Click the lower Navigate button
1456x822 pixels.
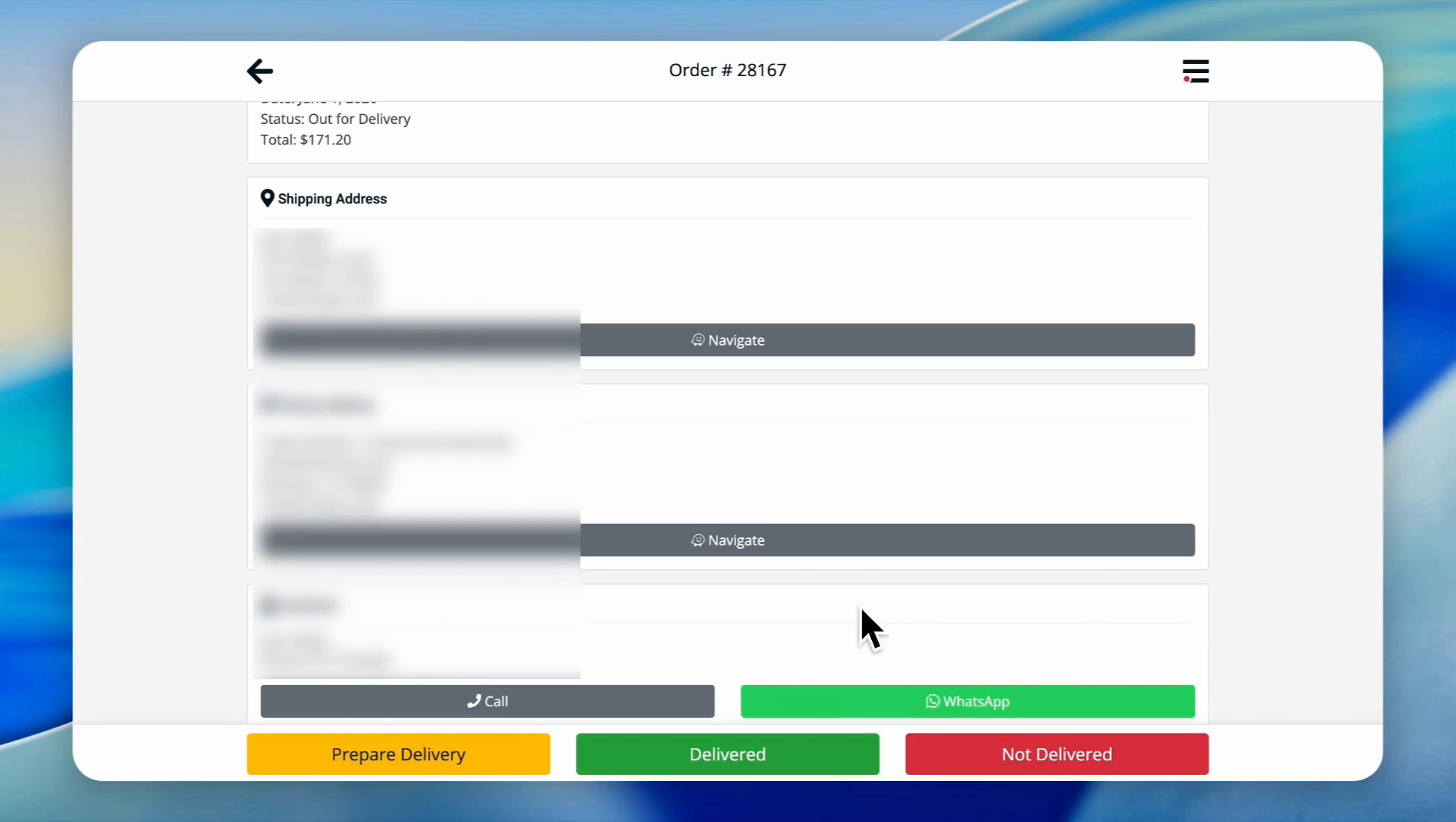(727, 540)
